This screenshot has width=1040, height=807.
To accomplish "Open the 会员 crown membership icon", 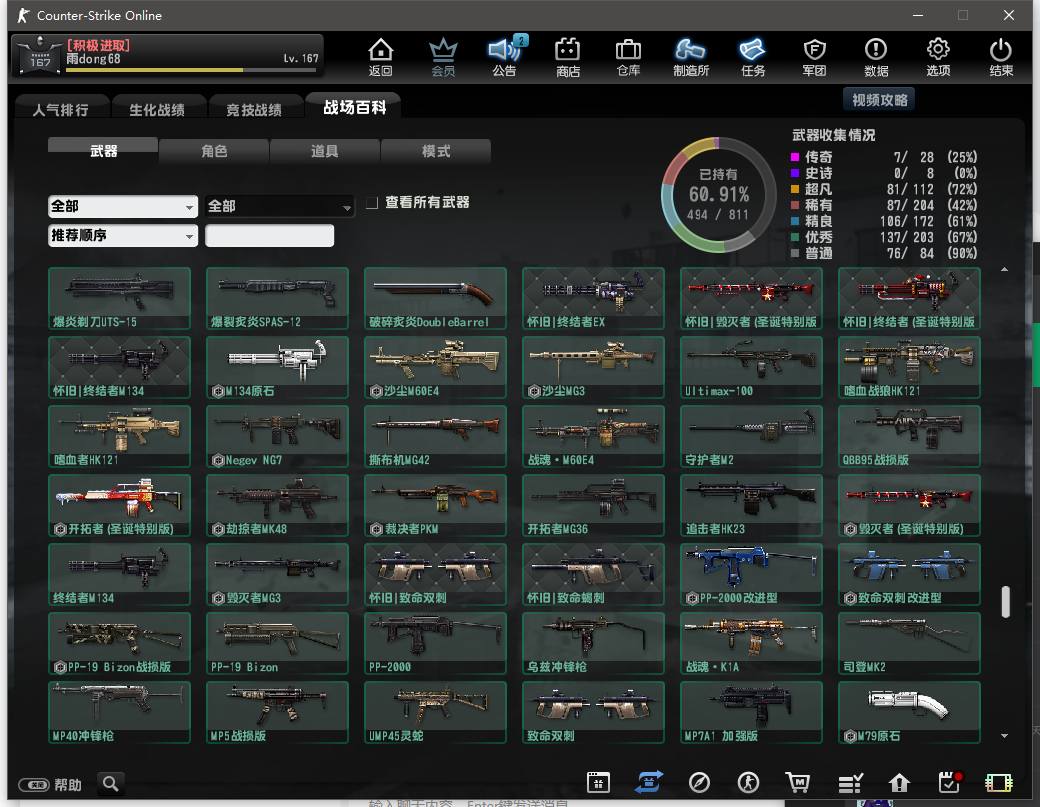I will 443,57.
